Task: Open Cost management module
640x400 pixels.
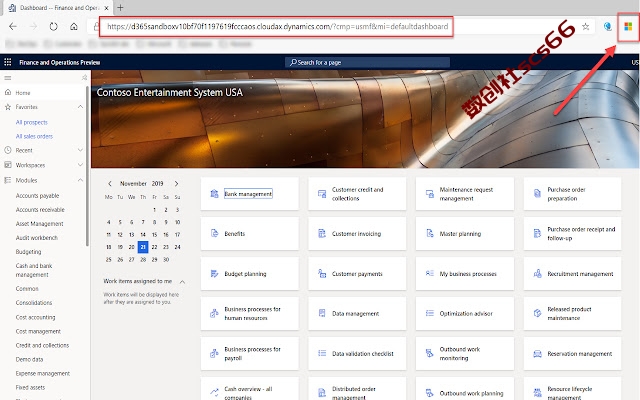Action: [38, 331]
